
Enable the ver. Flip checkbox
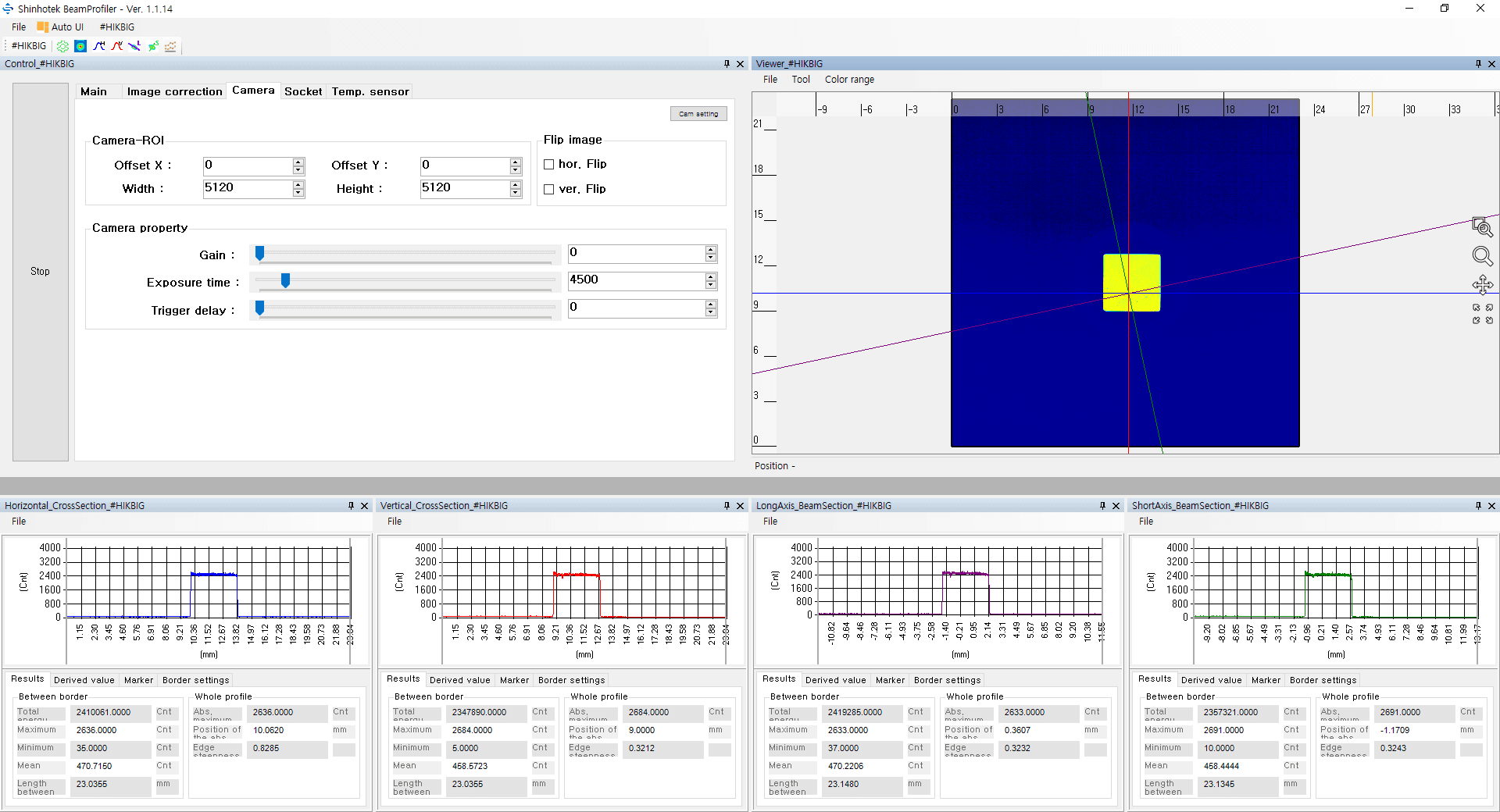click(x=548, y=189)
